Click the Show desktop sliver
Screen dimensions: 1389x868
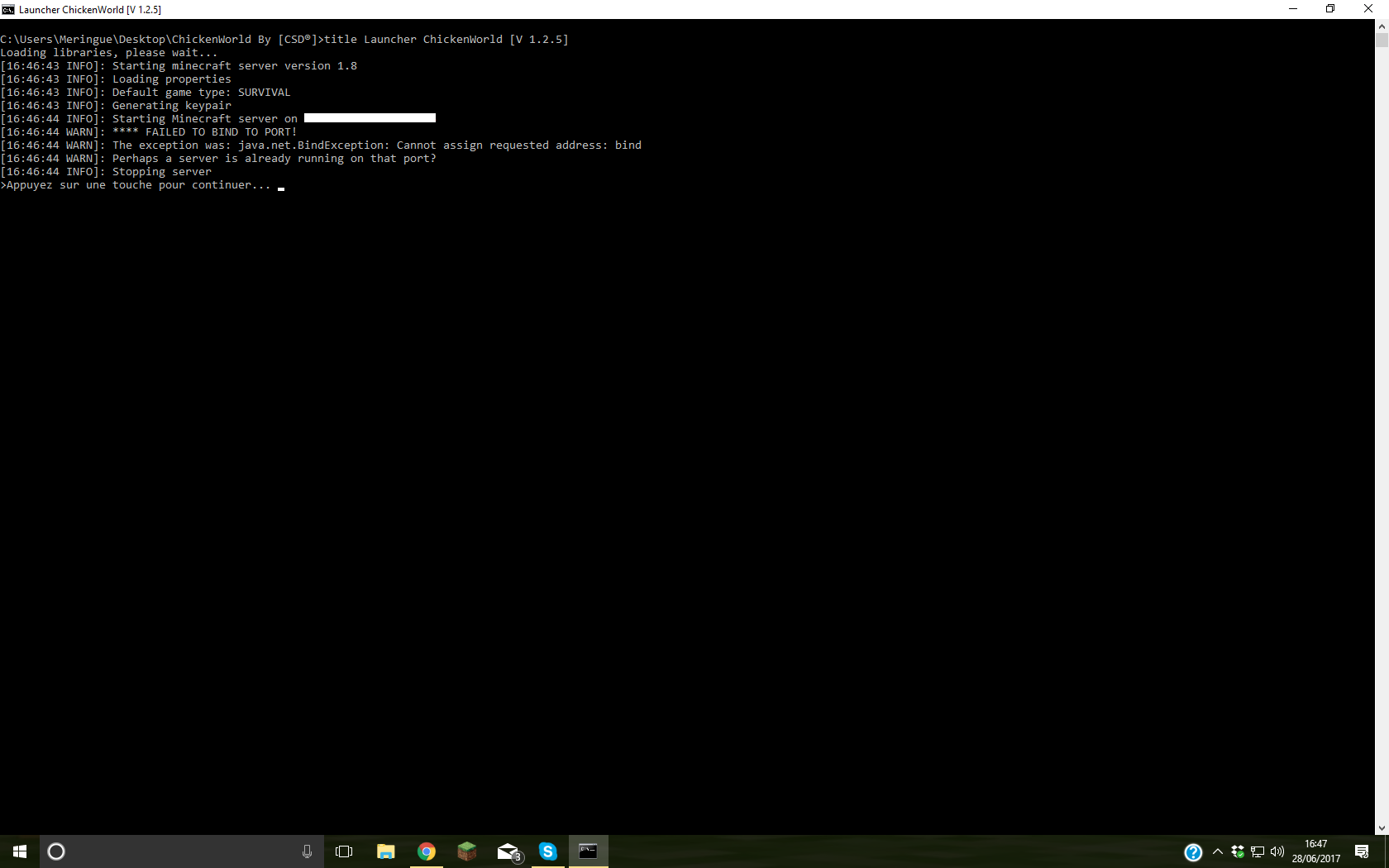tap(1387, 851)
